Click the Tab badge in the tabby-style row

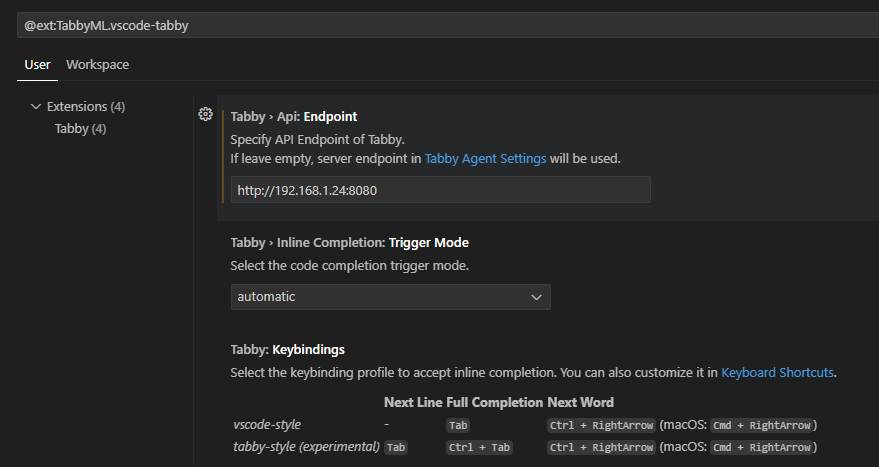point(396,447)
